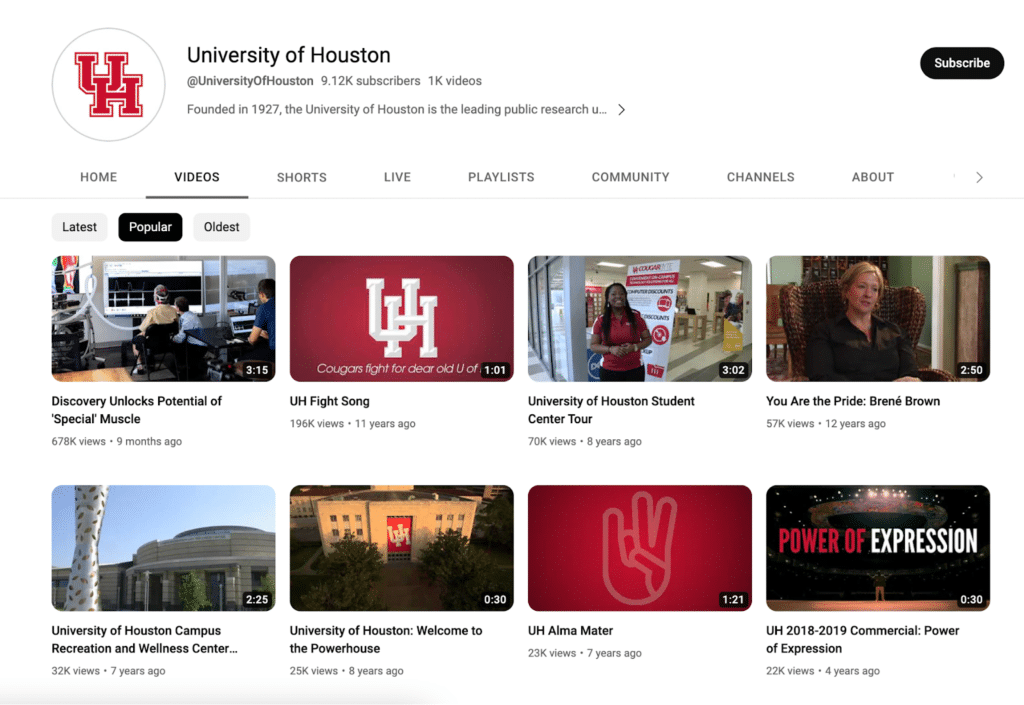1024x705 pixels.
Task: Click '70K views • 8 years ago' text
Action: click(x=584, y=441)
